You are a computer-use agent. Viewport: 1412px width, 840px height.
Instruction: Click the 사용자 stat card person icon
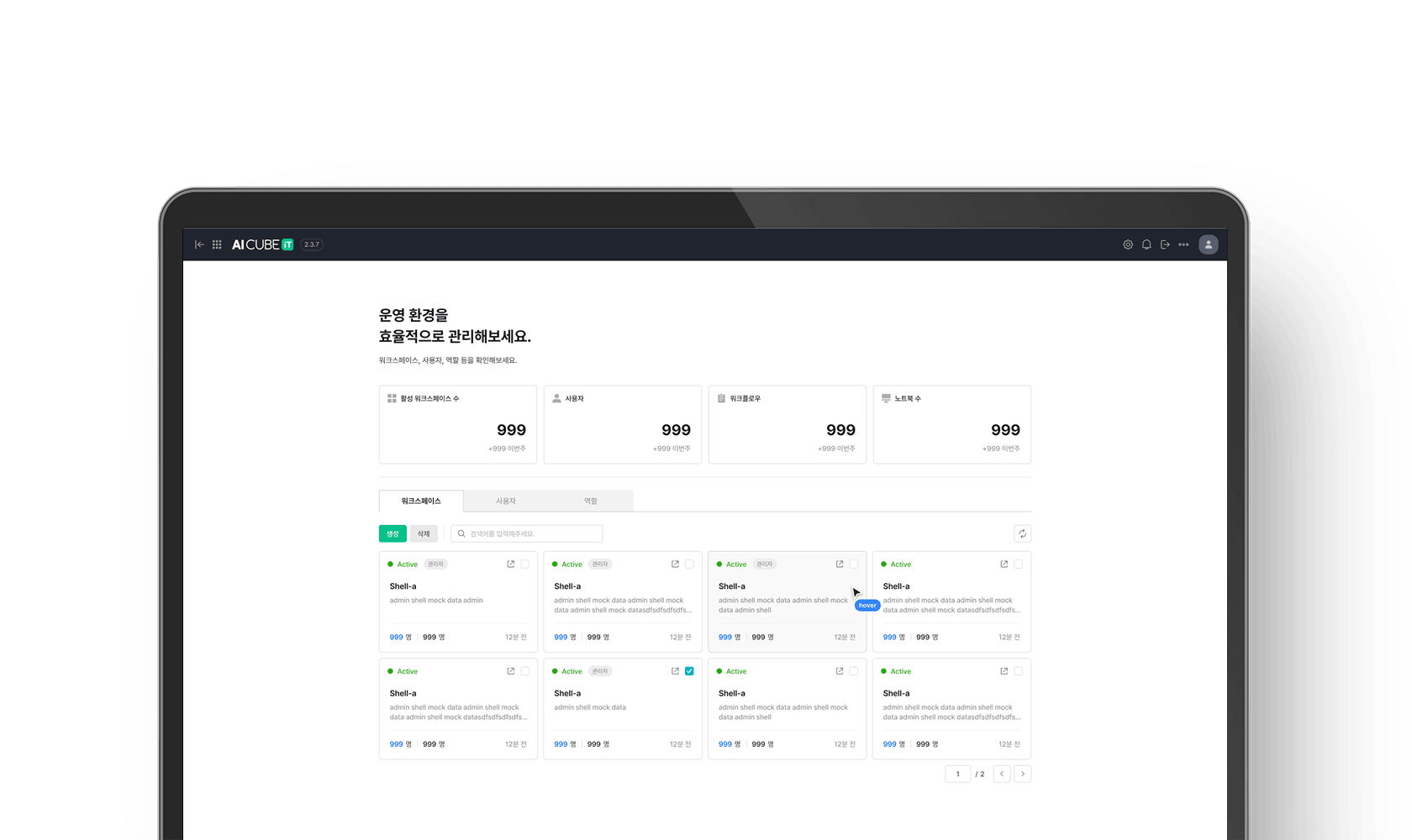tap(556, 398)
